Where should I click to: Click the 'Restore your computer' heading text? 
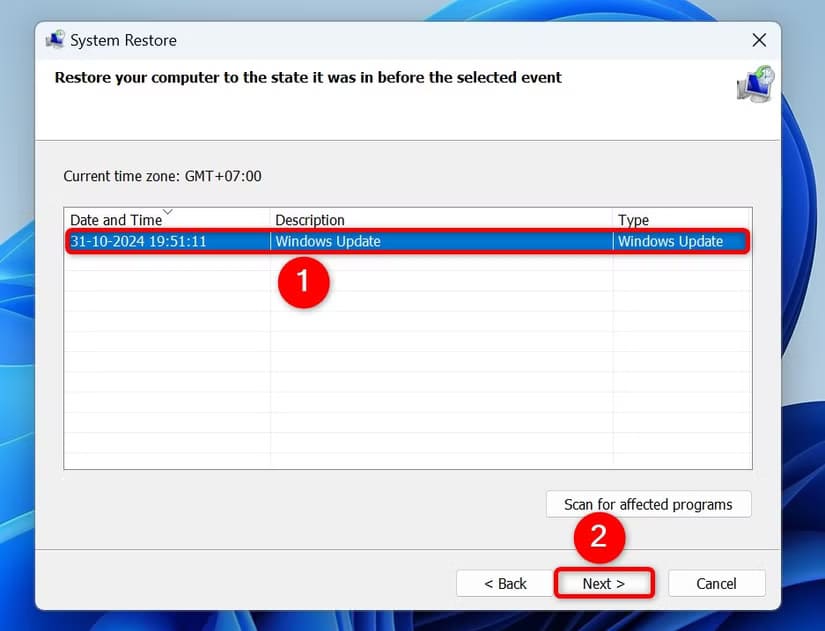[308, 77]
